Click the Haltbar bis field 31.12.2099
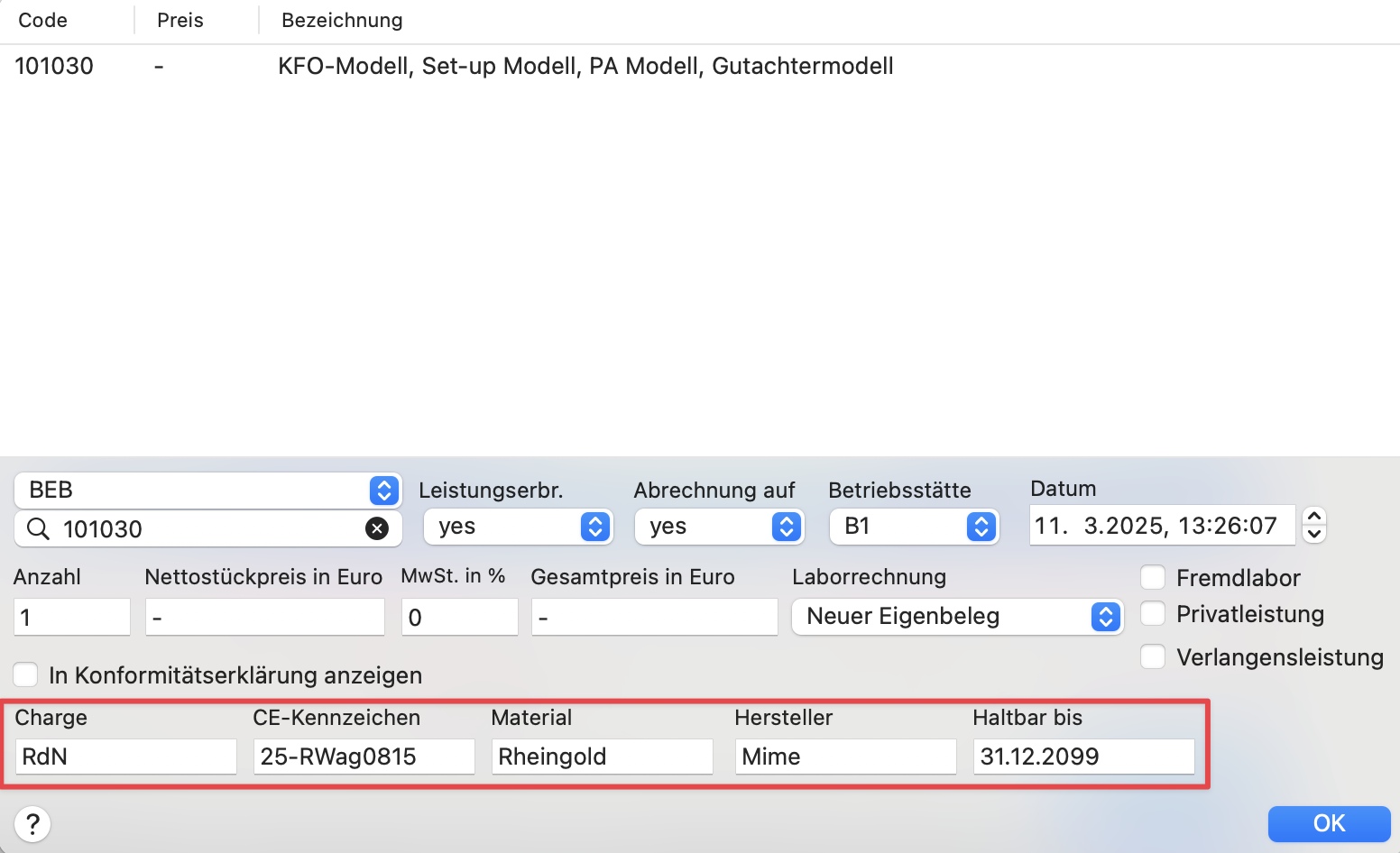 [x=1084, y=757]
